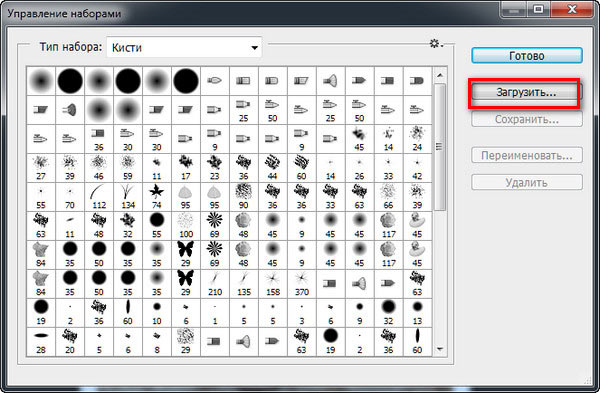The height and width of the screenshot is (393, 600).
Task: Select the dune grass brush labeled 134
Action: [128, 197]
